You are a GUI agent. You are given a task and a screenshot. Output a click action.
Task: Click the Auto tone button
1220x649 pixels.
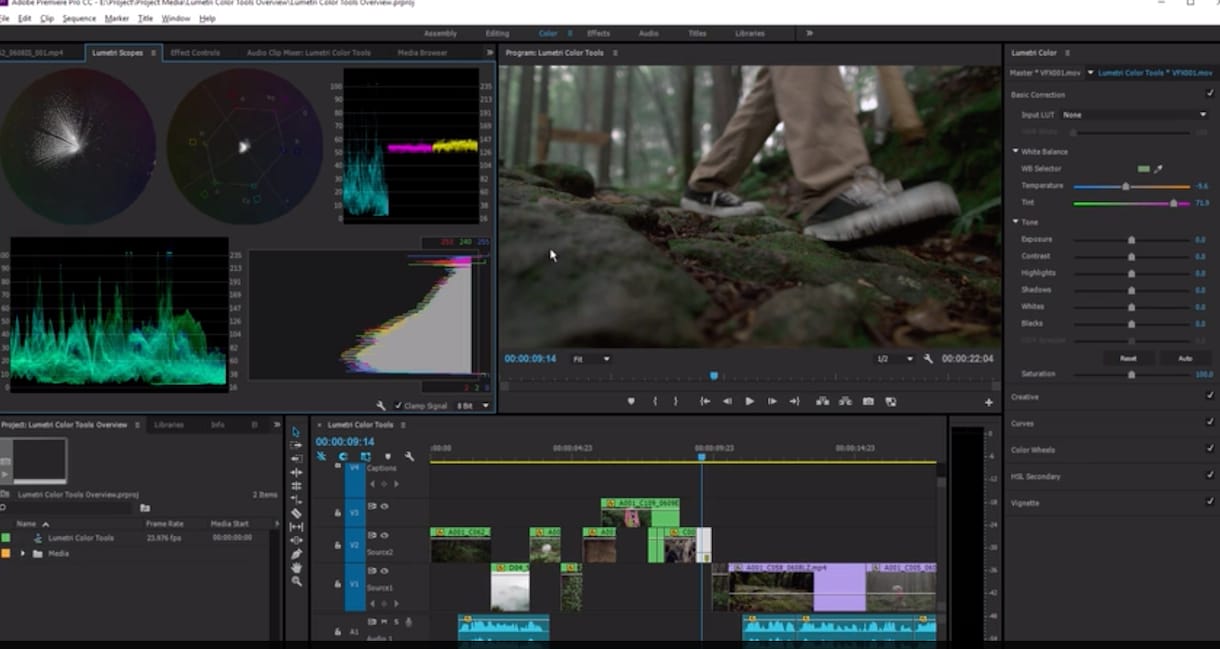click(x=1185, y=358)
